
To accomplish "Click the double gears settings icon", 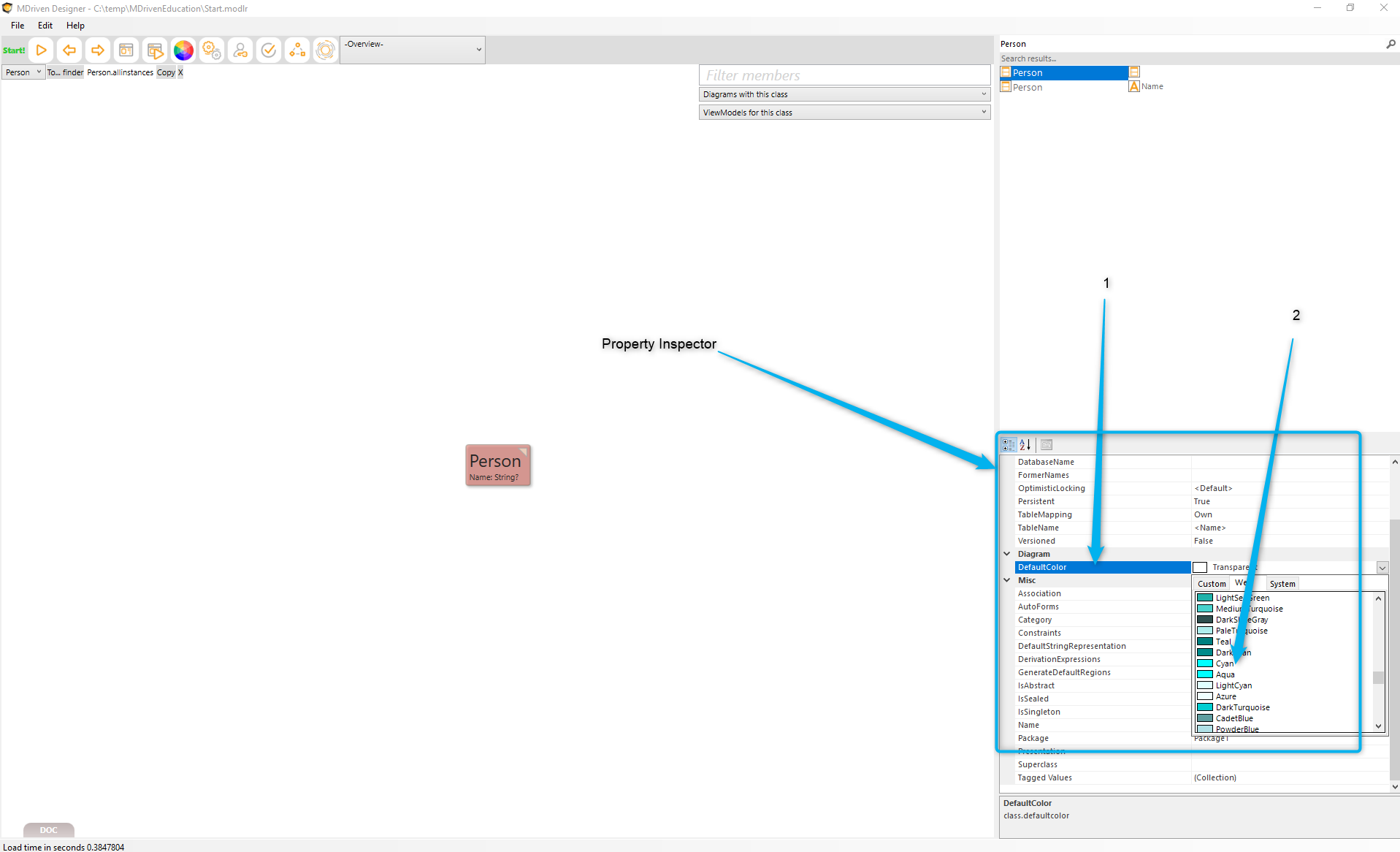I will coord(212,50).
